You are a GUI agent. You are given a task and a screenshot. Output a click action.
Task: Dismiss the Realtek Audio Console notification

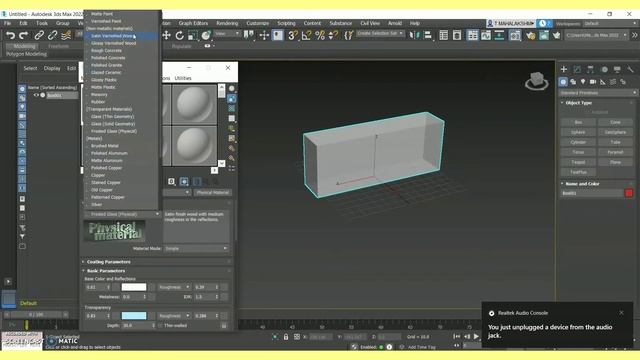pyautogui.click(x=621, y=313)
